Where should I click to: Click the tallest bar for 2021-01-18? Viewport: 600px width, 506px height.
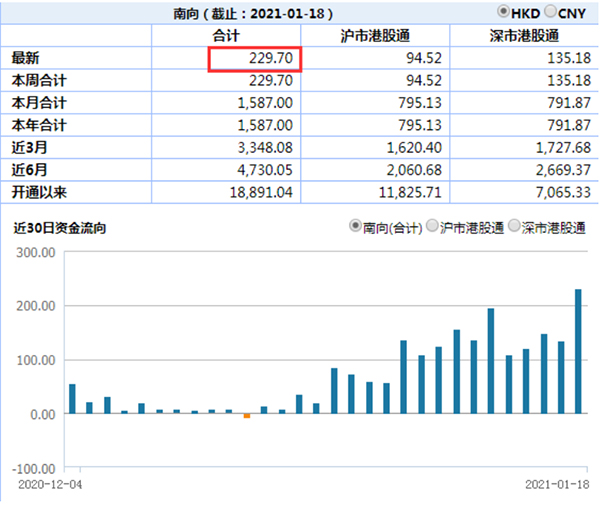[578, 351]
